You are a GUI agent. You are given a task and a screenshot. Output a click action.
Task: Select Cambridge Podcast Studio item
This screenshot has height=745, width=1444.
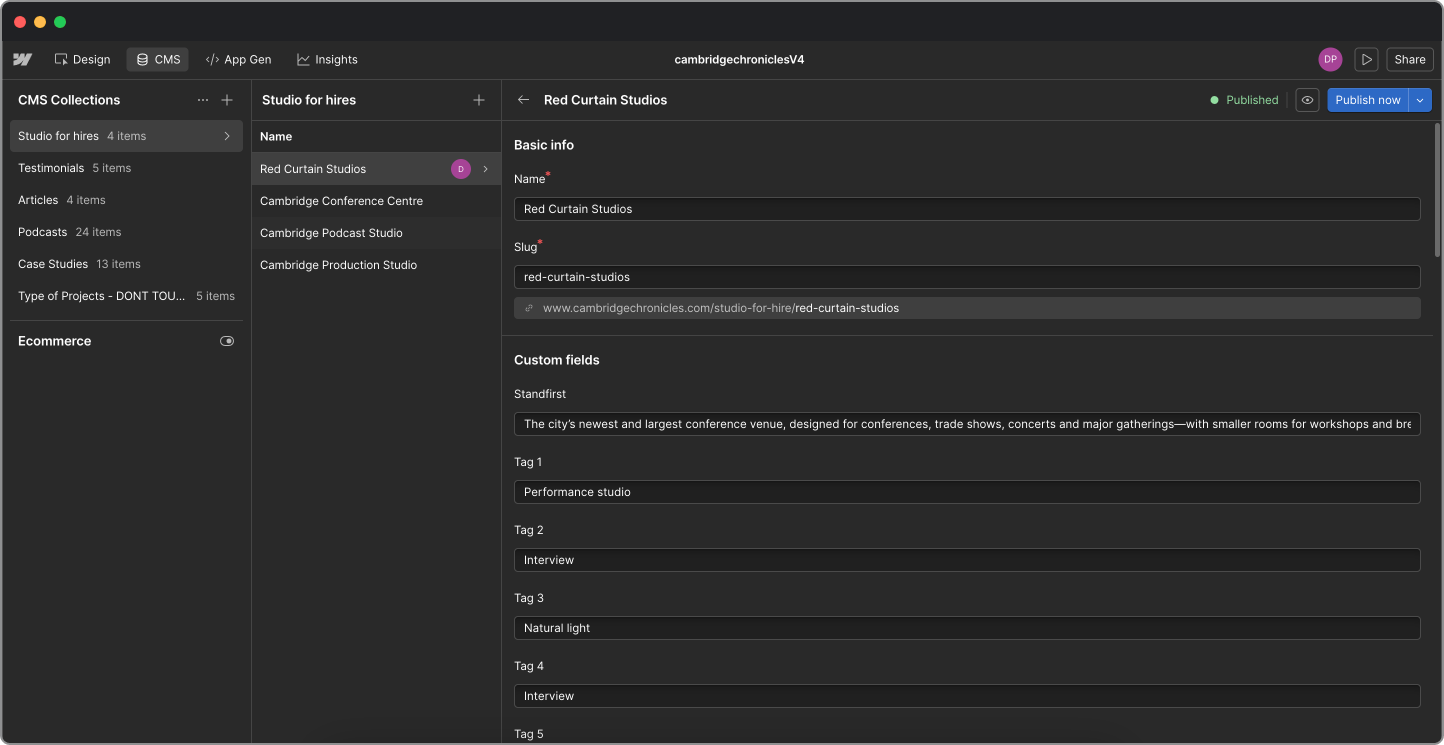(376, 233)
